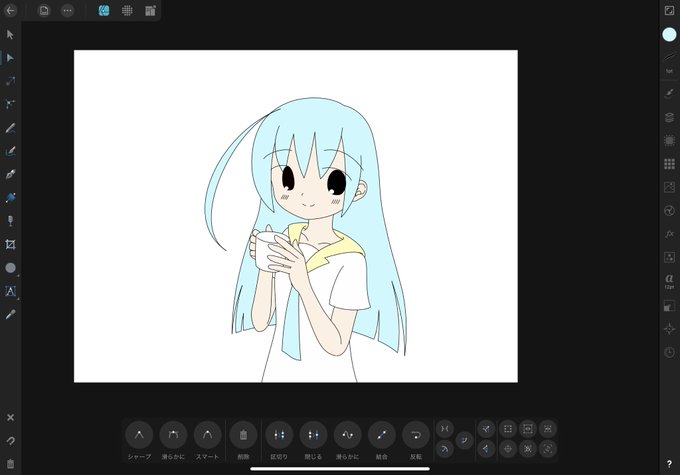Toggle the dotted-square snap option
The height and width of the screenshot is (475, 680).
click(508, 429)
